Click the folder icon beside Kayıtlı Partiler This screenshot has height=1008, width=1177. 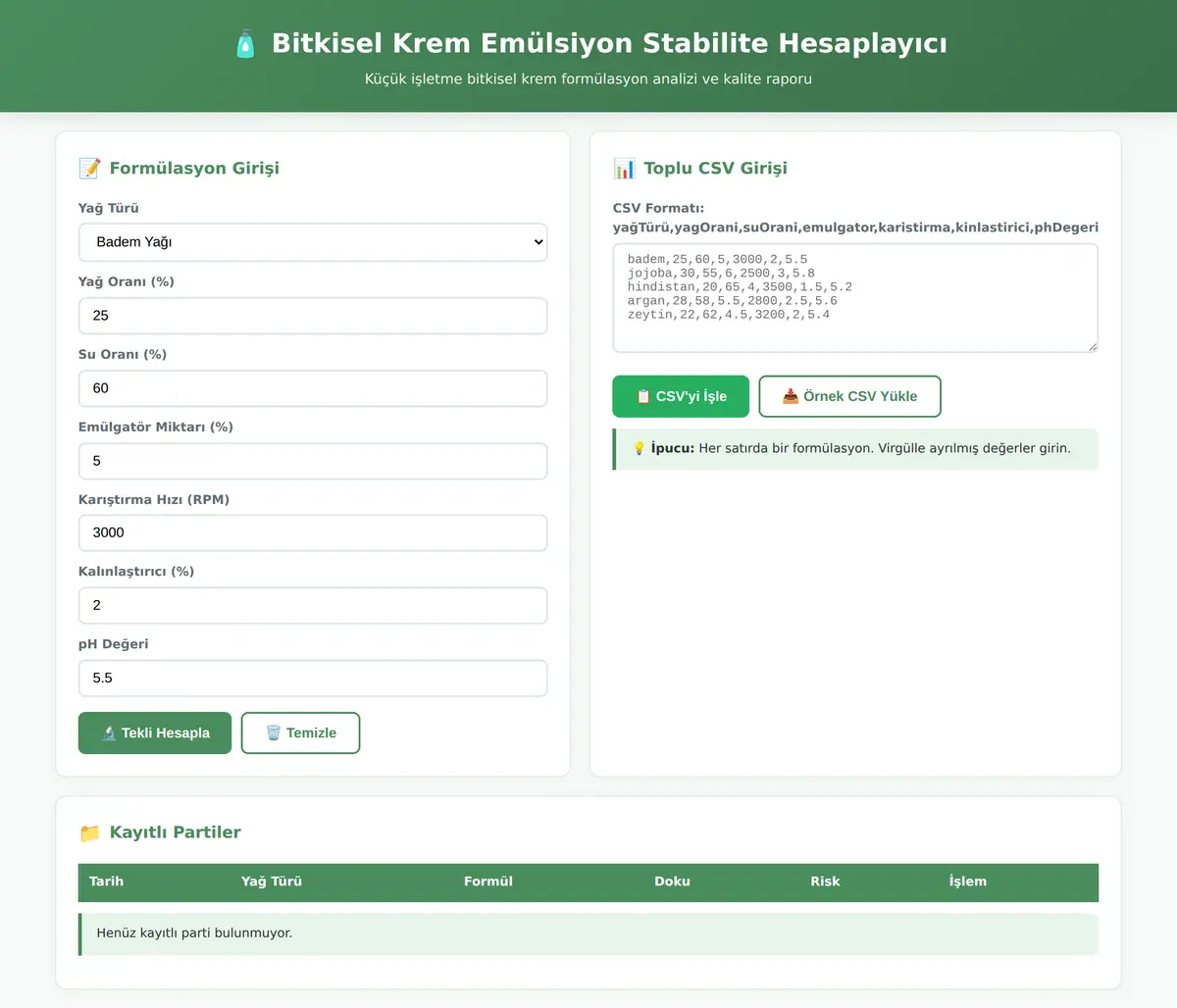click(x=89, y=832)
